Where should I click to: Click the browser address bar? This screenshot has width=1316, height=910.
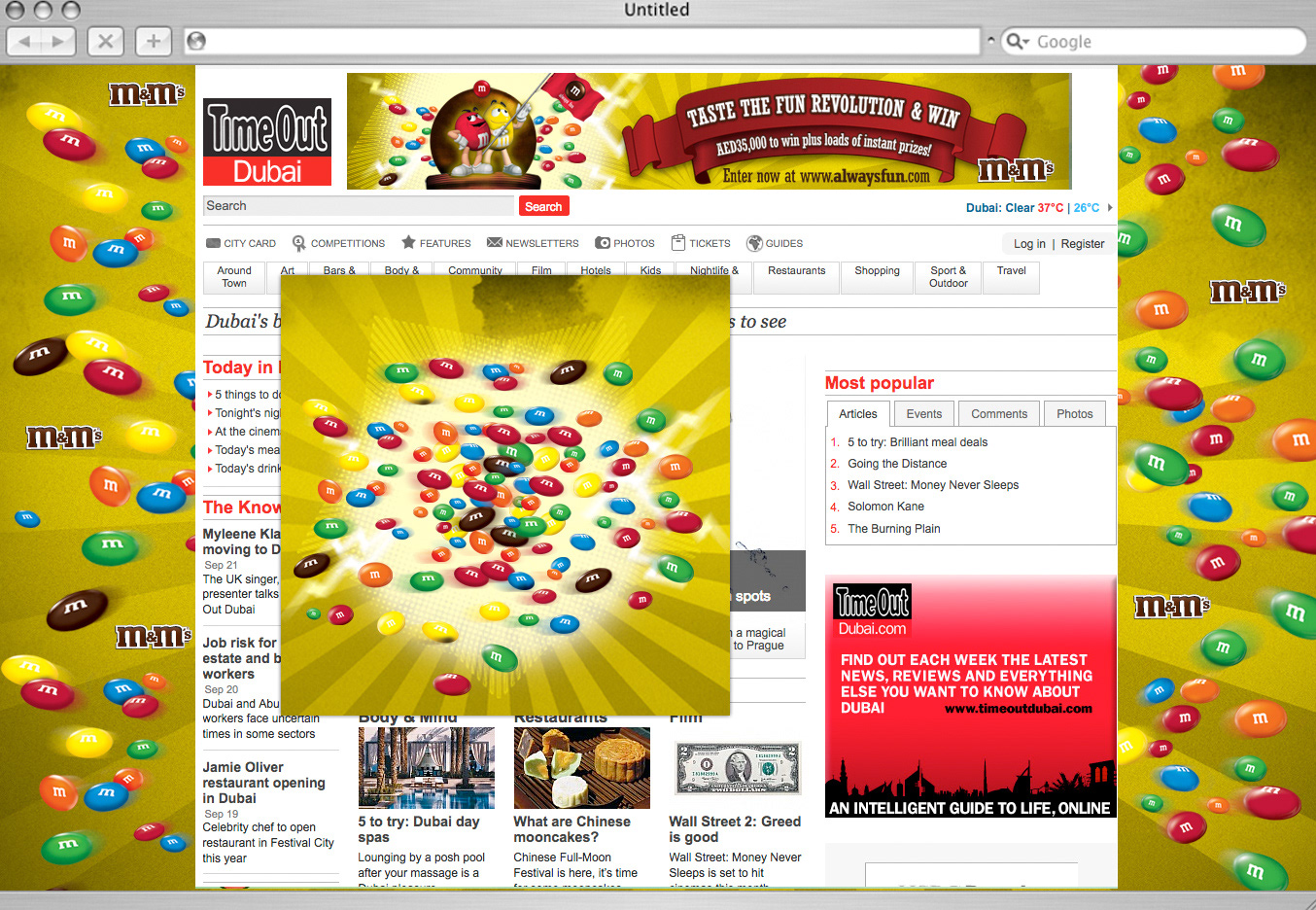tap(581, 41)
